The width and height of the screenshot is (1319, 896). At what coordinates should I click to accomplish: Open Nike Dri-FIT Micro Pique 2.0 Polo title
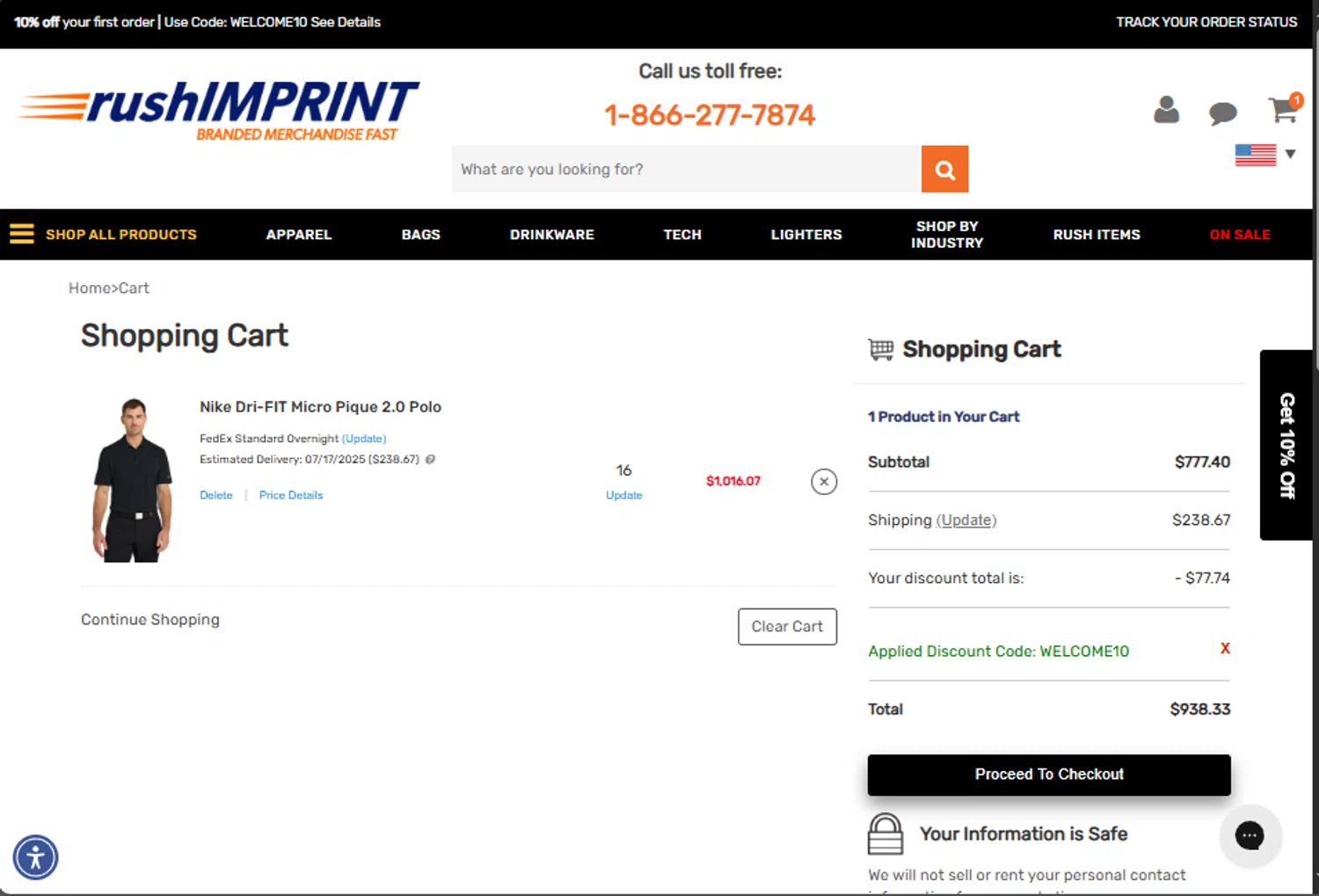coord(320,407)
